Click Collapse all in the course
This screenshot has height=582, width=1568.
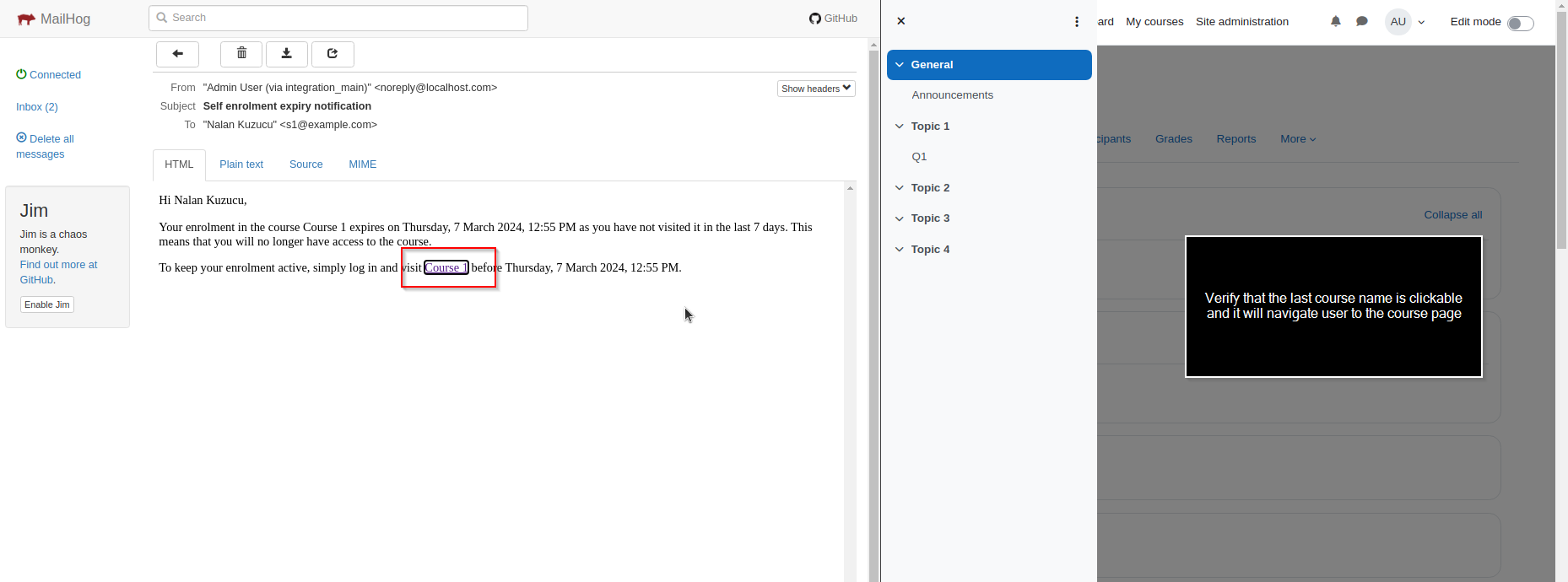pyautogui.click(x=1453, y=215)
